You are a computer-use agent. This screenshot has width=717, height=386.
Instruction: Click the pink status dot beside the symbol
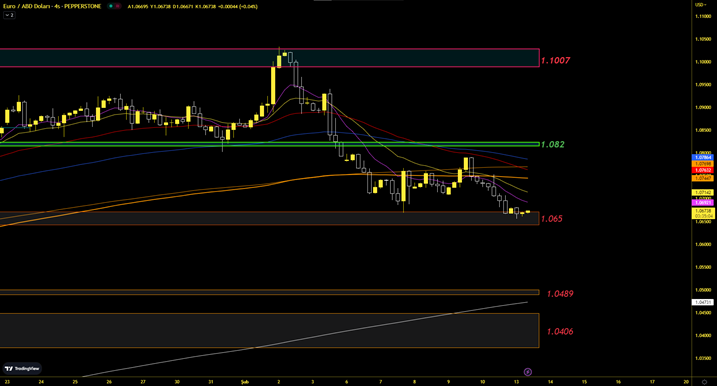(x=118, y=6)
